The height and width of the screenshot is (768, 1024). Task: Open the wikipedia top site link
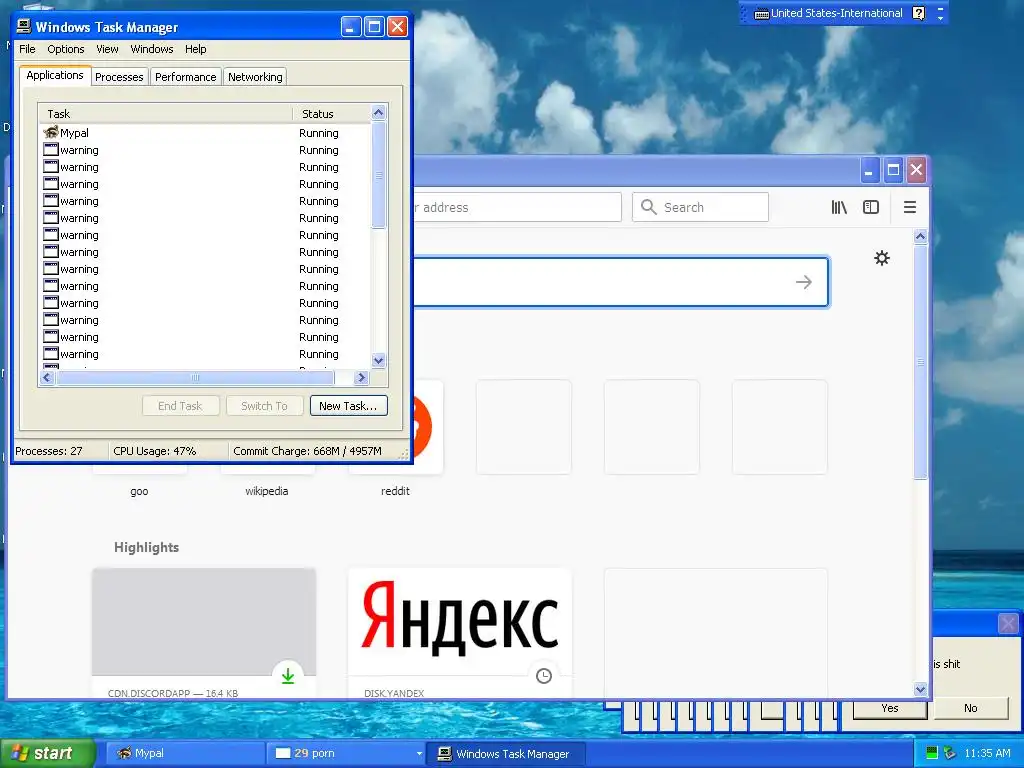[x=266, y=491]
